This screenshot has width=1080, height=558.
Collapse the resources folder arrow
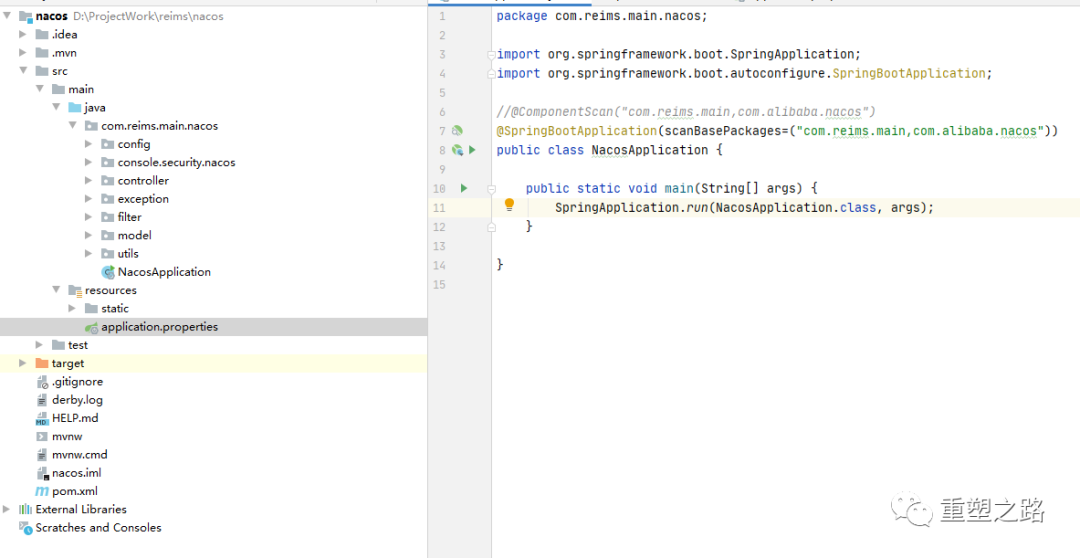tap(56, 290)
